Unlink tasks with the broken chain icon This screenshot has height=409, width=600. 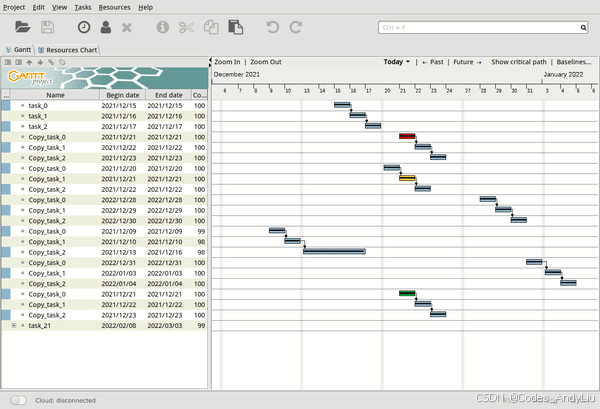coord(62,62)
